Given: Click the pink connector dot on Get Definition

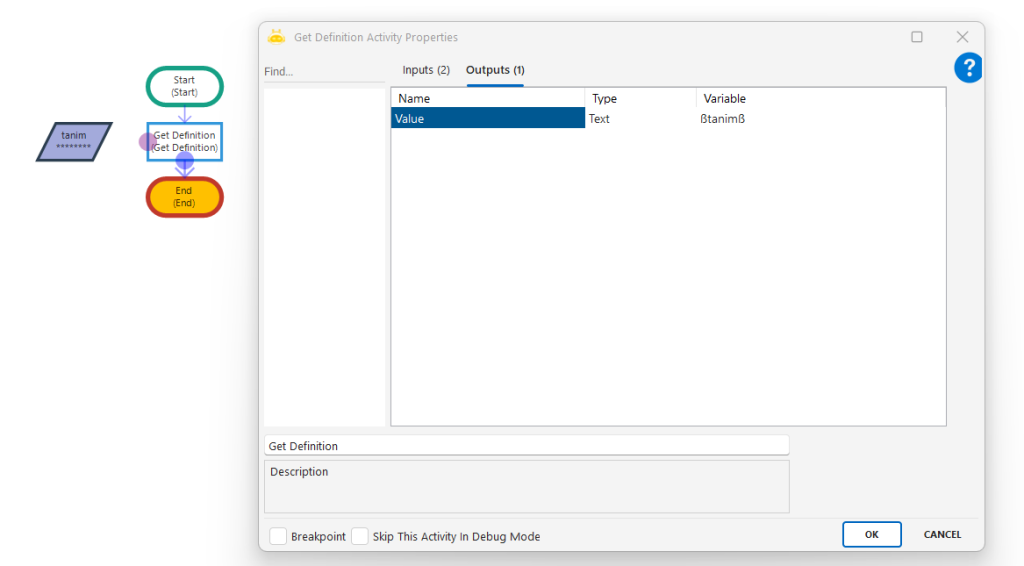Looking at the screenshot, I should [147, 142].
